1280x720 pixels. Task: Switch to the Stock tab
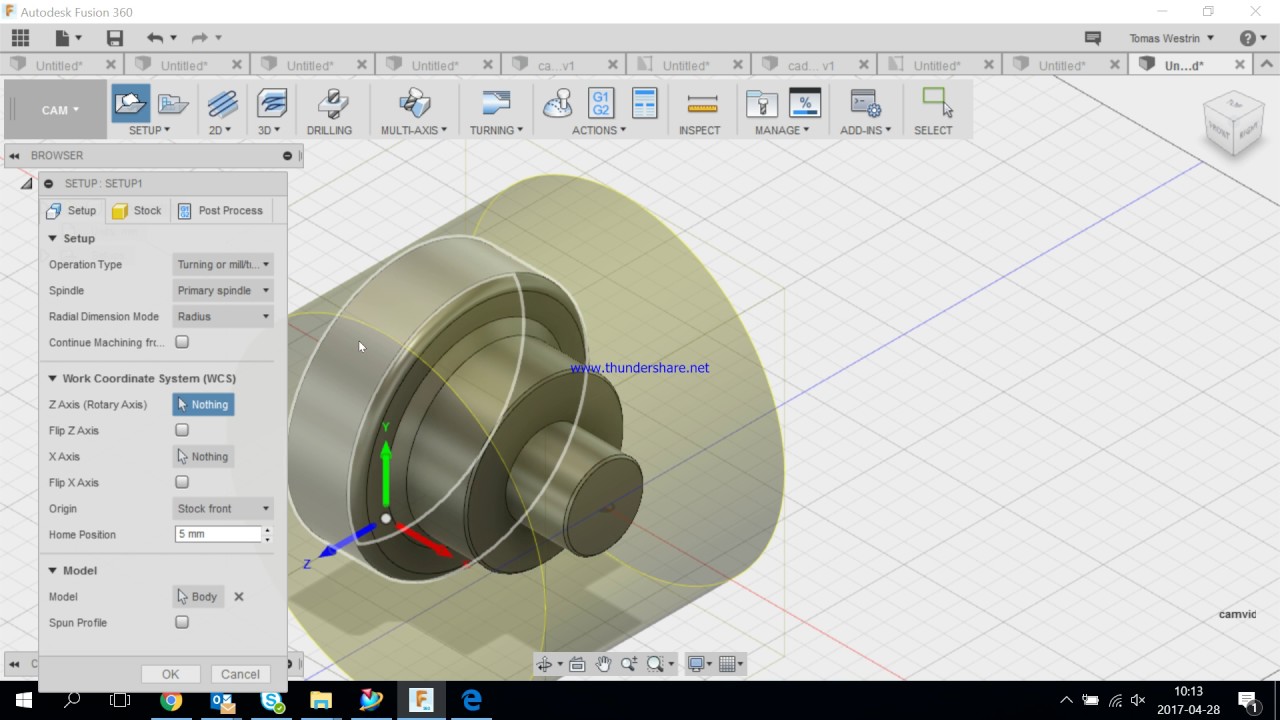click(x=136, y=211)
